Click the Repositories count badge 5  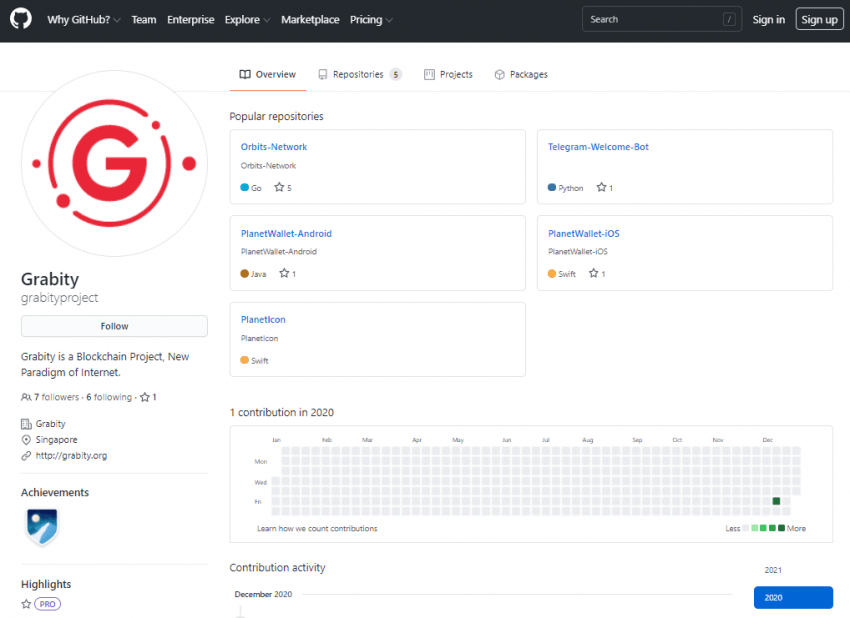tap(396, 74)
